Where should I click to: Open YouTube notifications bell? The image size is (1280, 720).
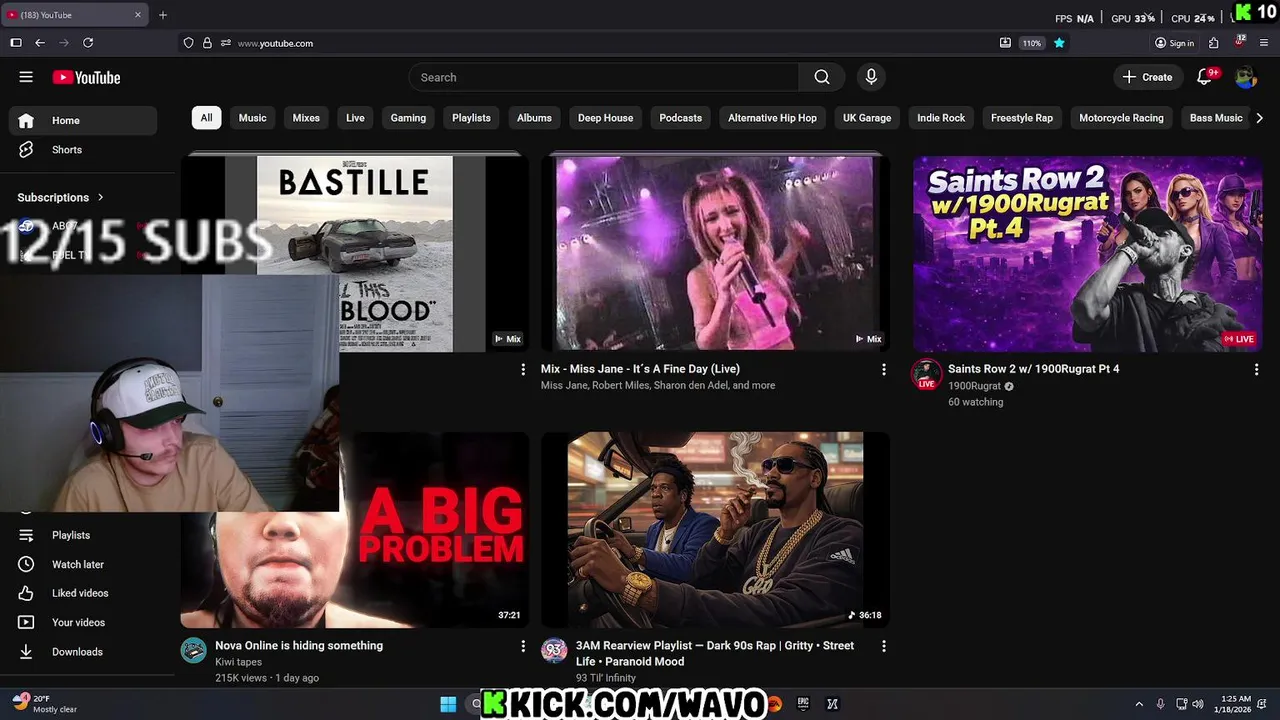pos(1205,77)
